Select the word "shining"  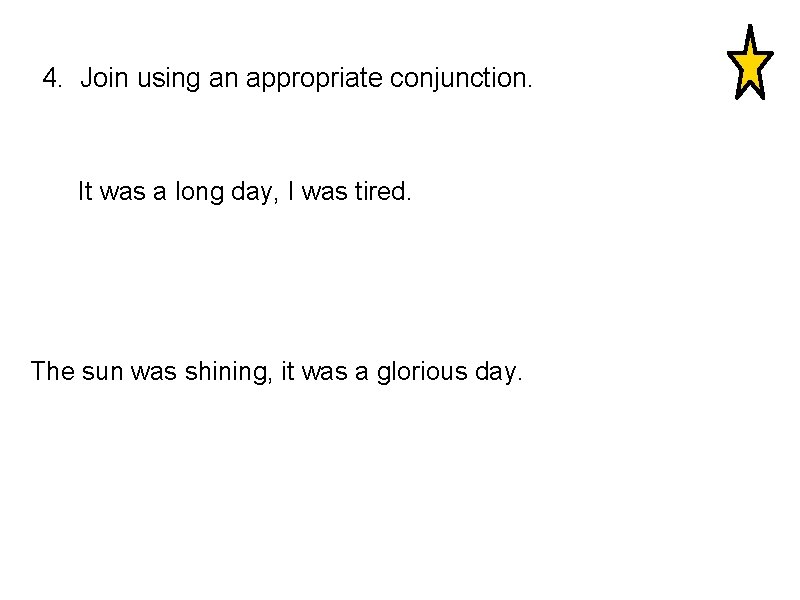tap(226, 372)
